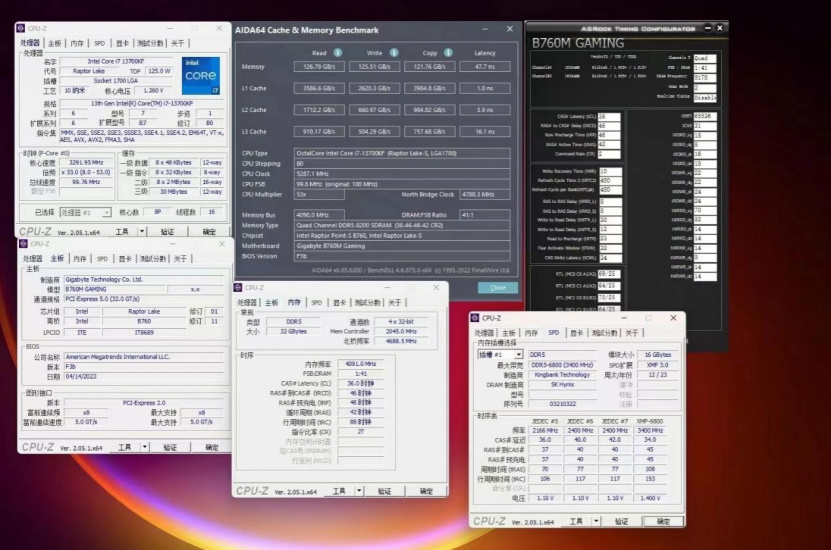This screenshot has height=550, width=831.
Task: Click the CPU-Z app icon in the SPD window title bar
Action: pos(475,318)
